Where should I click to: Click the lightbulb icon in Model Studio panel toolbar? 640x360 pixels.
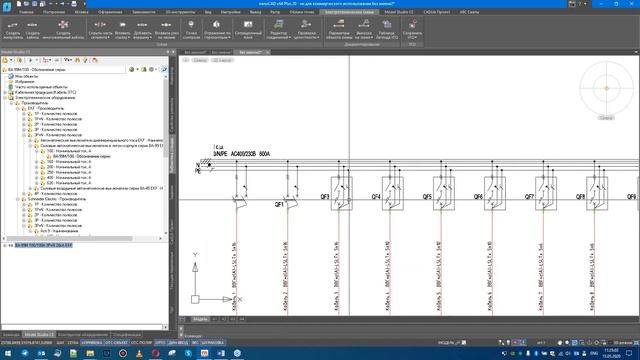pos(85,60)
